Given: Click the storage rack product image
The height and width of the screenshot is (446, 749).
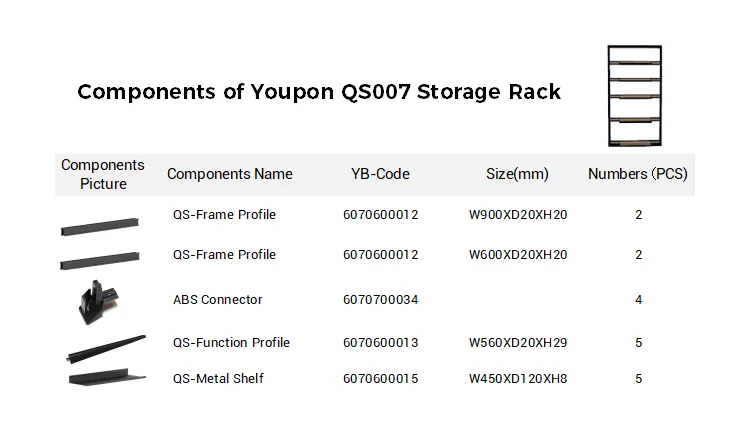Looking at the screenshot, I should (x=635, y=94).
